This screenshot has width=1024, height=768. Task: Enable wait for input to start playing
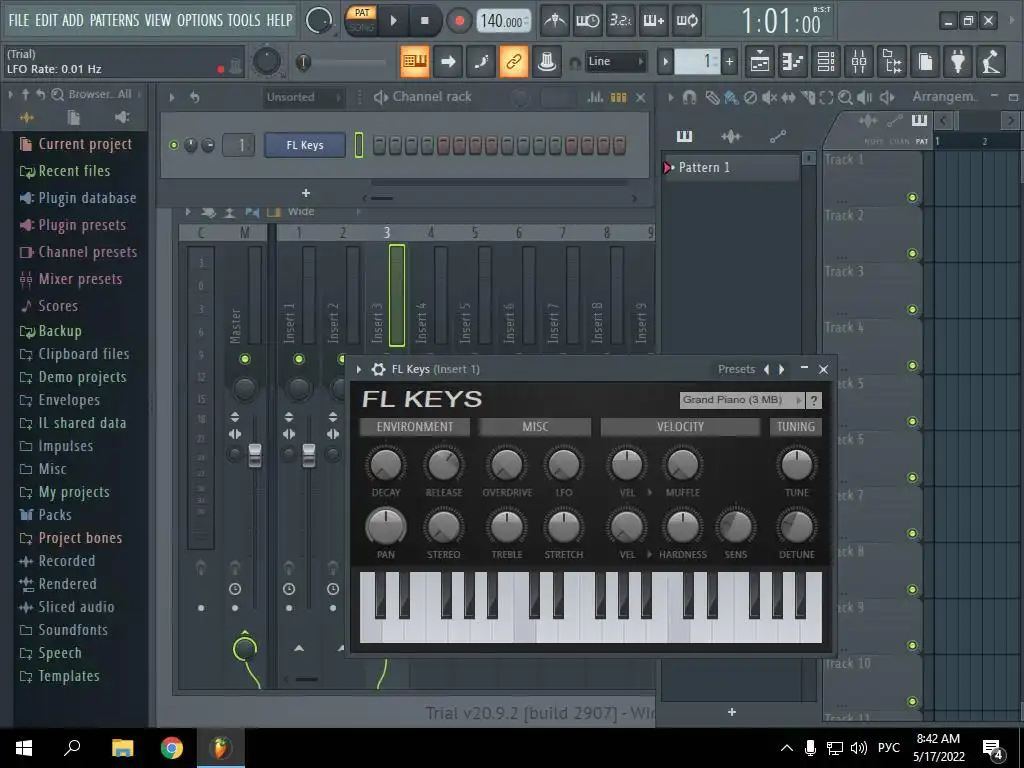pos(587,21)
